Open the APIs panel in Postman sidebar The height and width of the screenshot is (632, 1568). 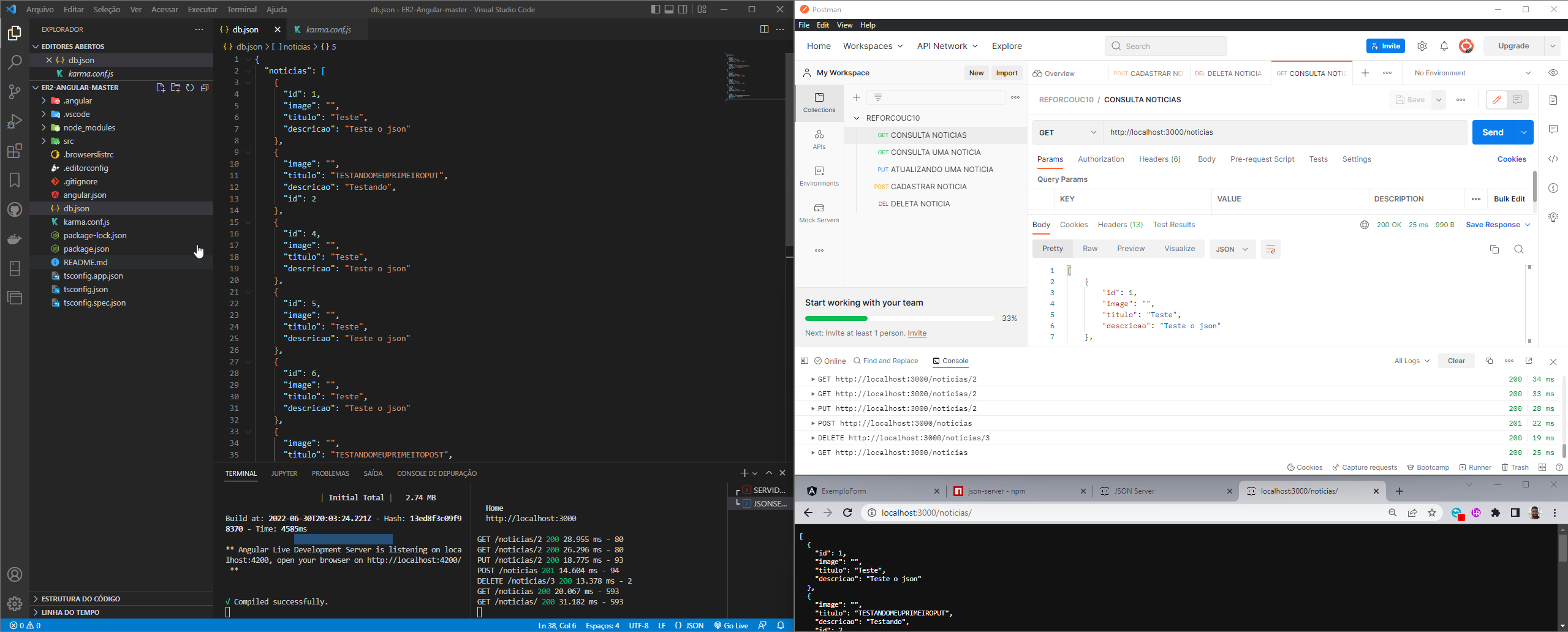[818, 138]
